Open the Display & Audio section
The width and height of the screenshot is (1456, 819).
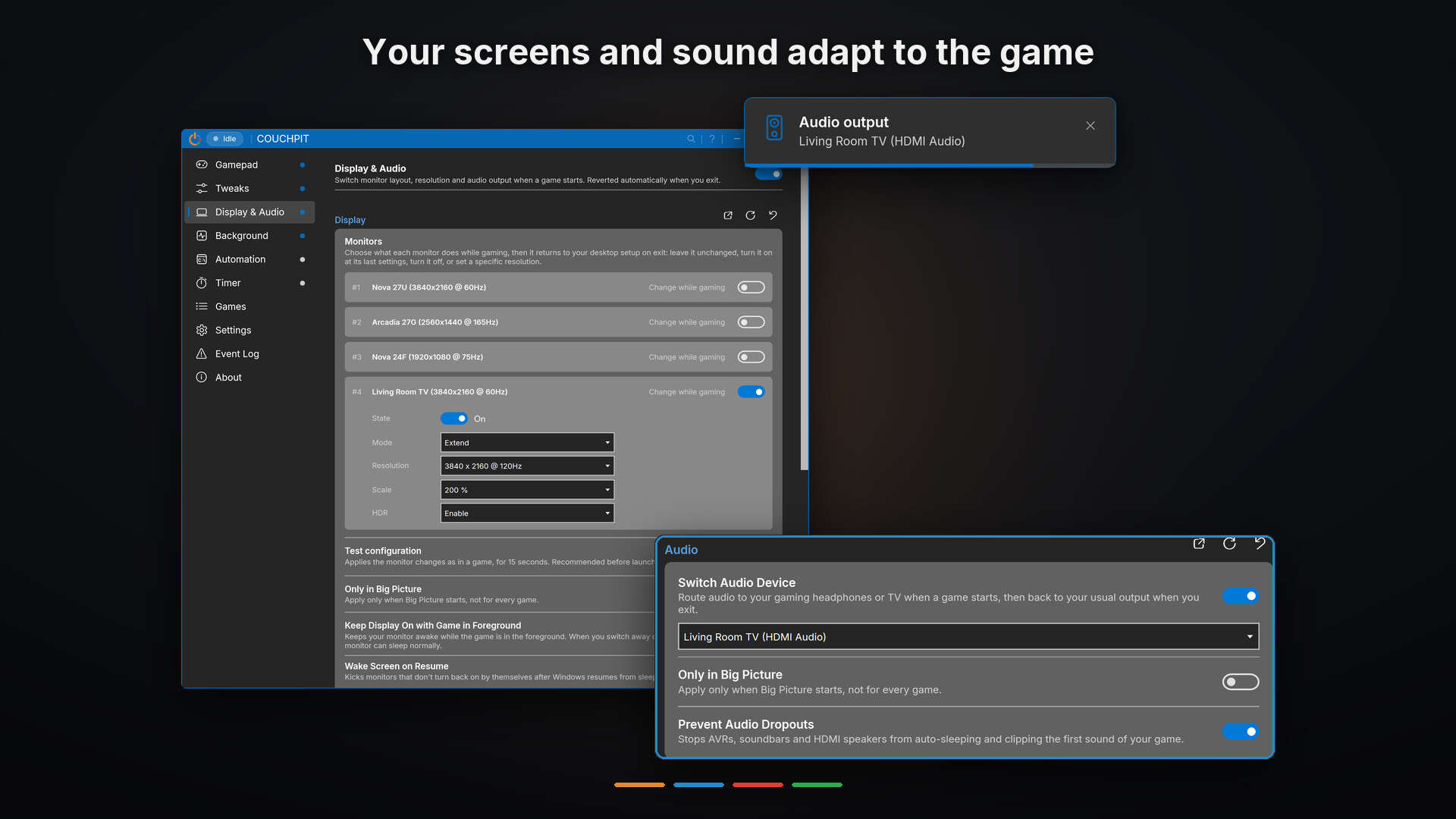[x=249, y=212]
